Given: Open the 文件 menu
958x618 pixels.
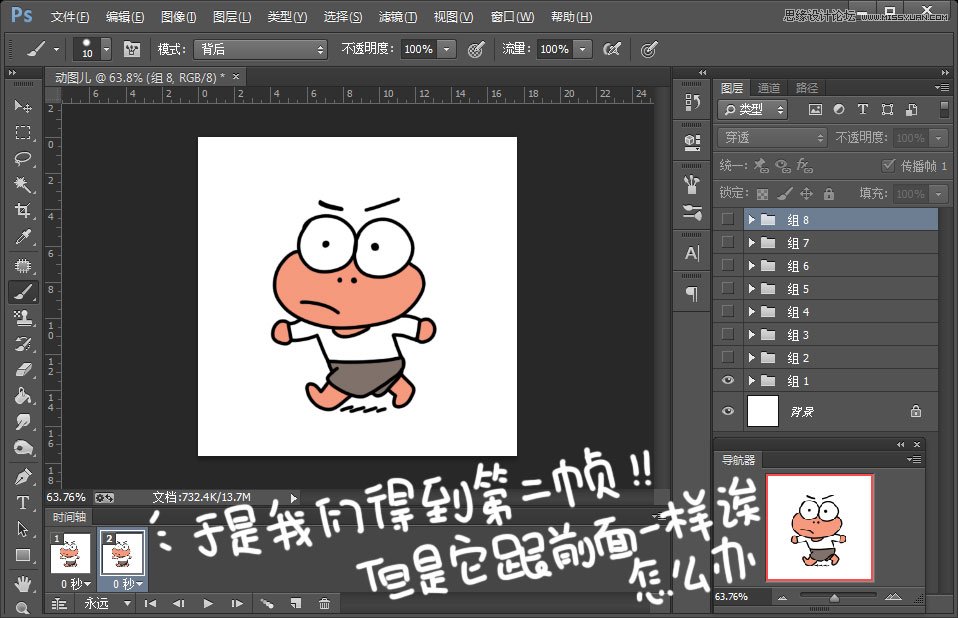Looking at the screenshot, I should click(70, 17).
